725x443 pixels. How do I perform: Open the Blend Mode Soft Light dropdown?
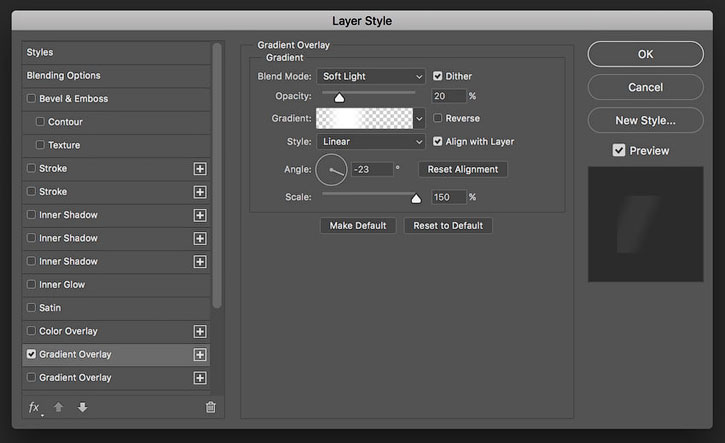pyautogui.click(x=370, y=76)
